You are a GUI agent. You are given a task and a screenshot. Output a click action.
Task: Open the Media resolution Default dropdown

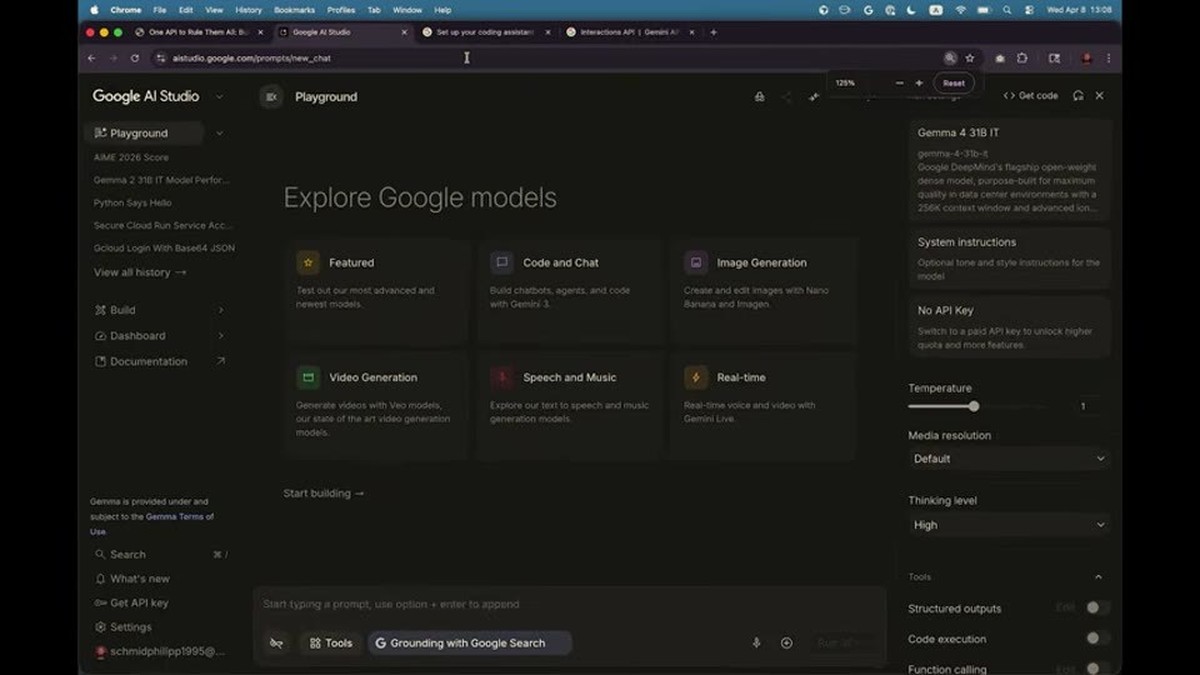coord(1009,459)
